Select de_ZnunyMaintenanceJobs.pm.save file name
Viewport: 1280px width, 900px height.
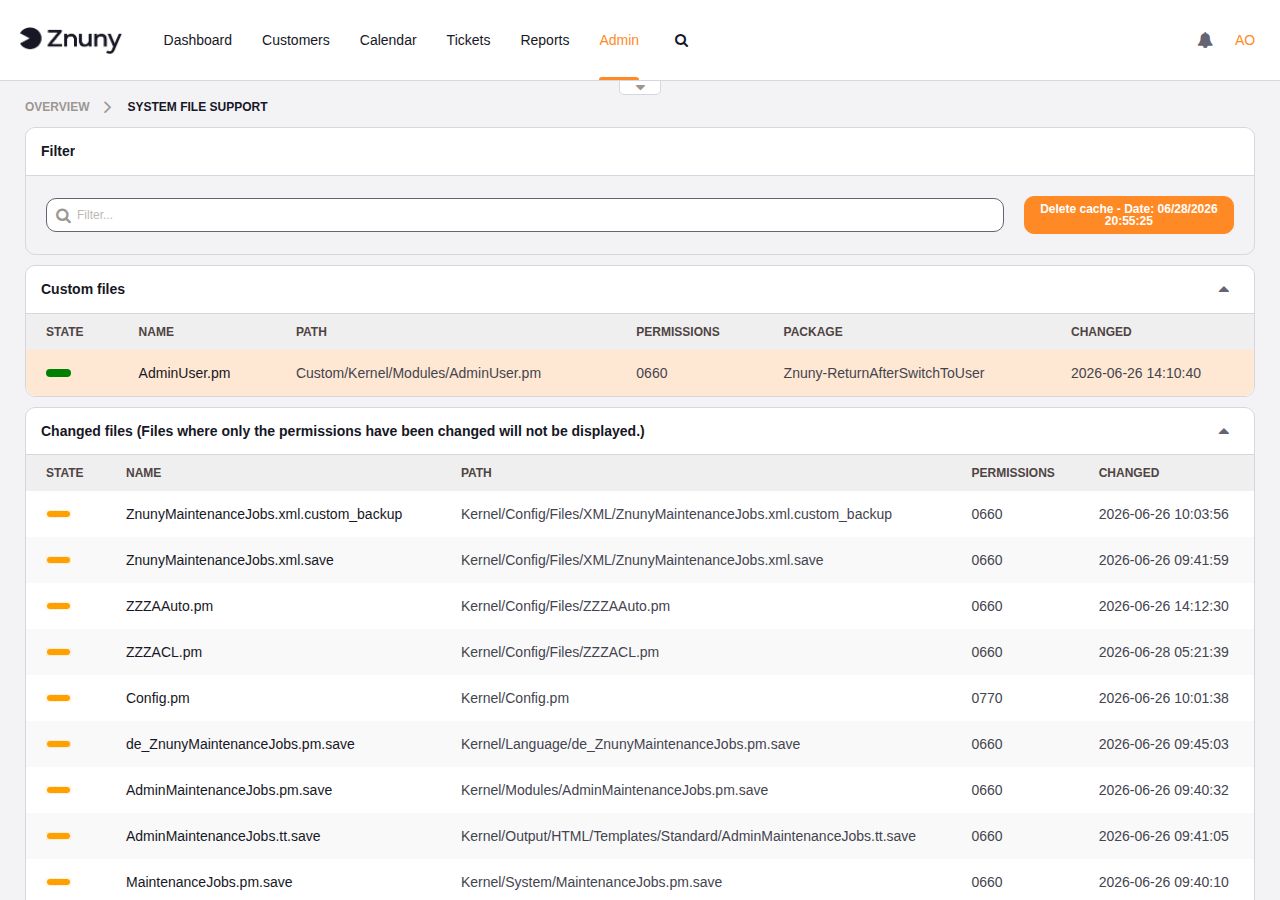click(240, 744)
